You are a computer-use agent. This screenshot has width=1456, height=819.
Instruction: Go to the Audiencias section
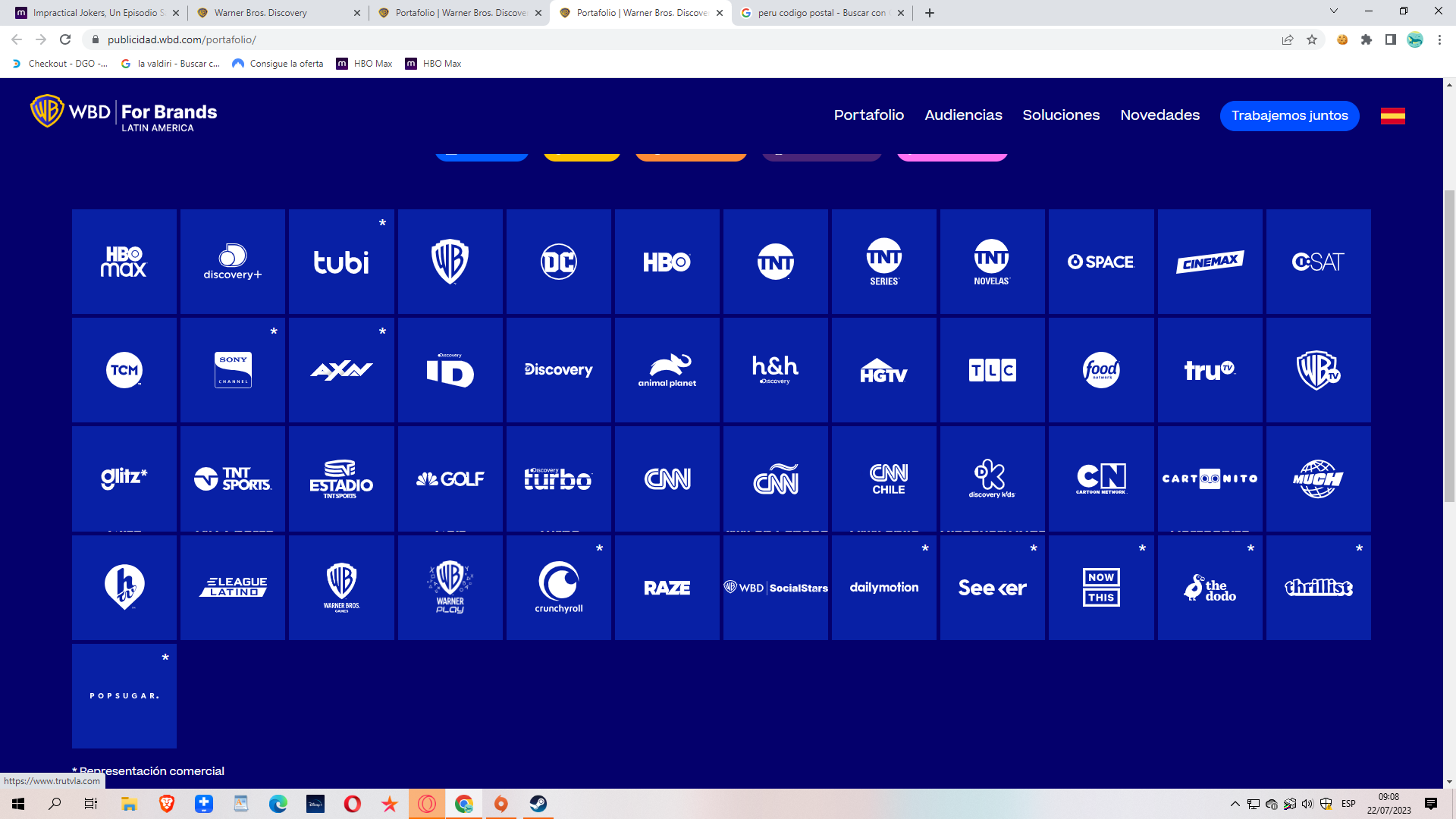click(x=963, y=115)
